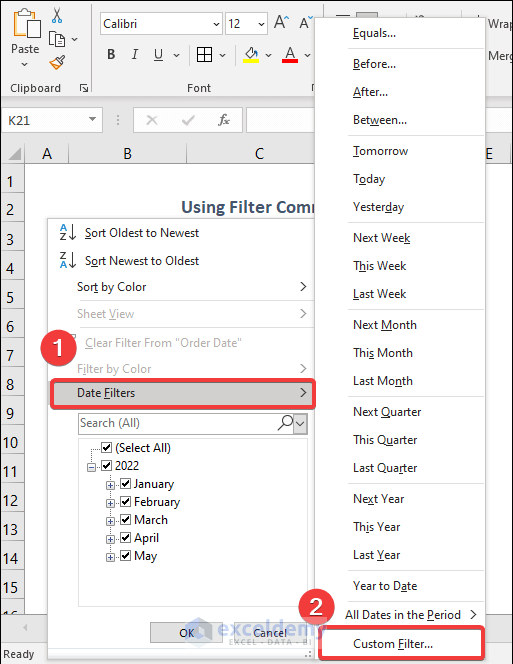Open the Name Box K21 dropdown
The height and width of the screenshot is (664, 513).
[92, 119]
